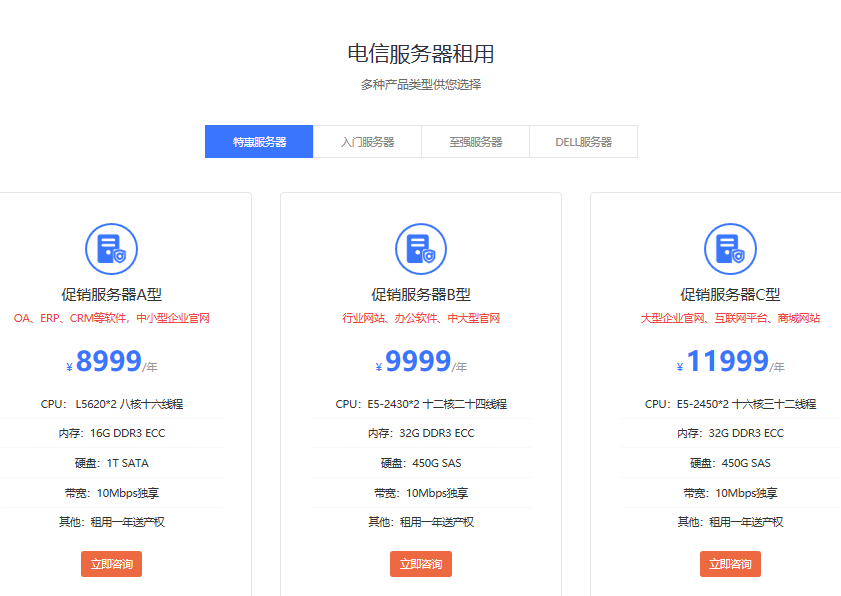The width and height of the screenshot is (841, 596).
Task: Click the CPU: L5620*2 八核十六线程 row
Action: click(112, 404)
